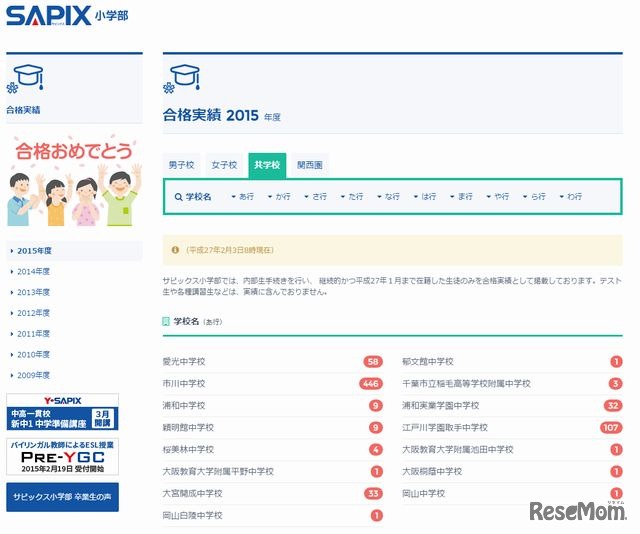Open the PRE-YGC ESL banner
Image resolution: width=640 pixels, height=534 pixels.
click(62, 457)
